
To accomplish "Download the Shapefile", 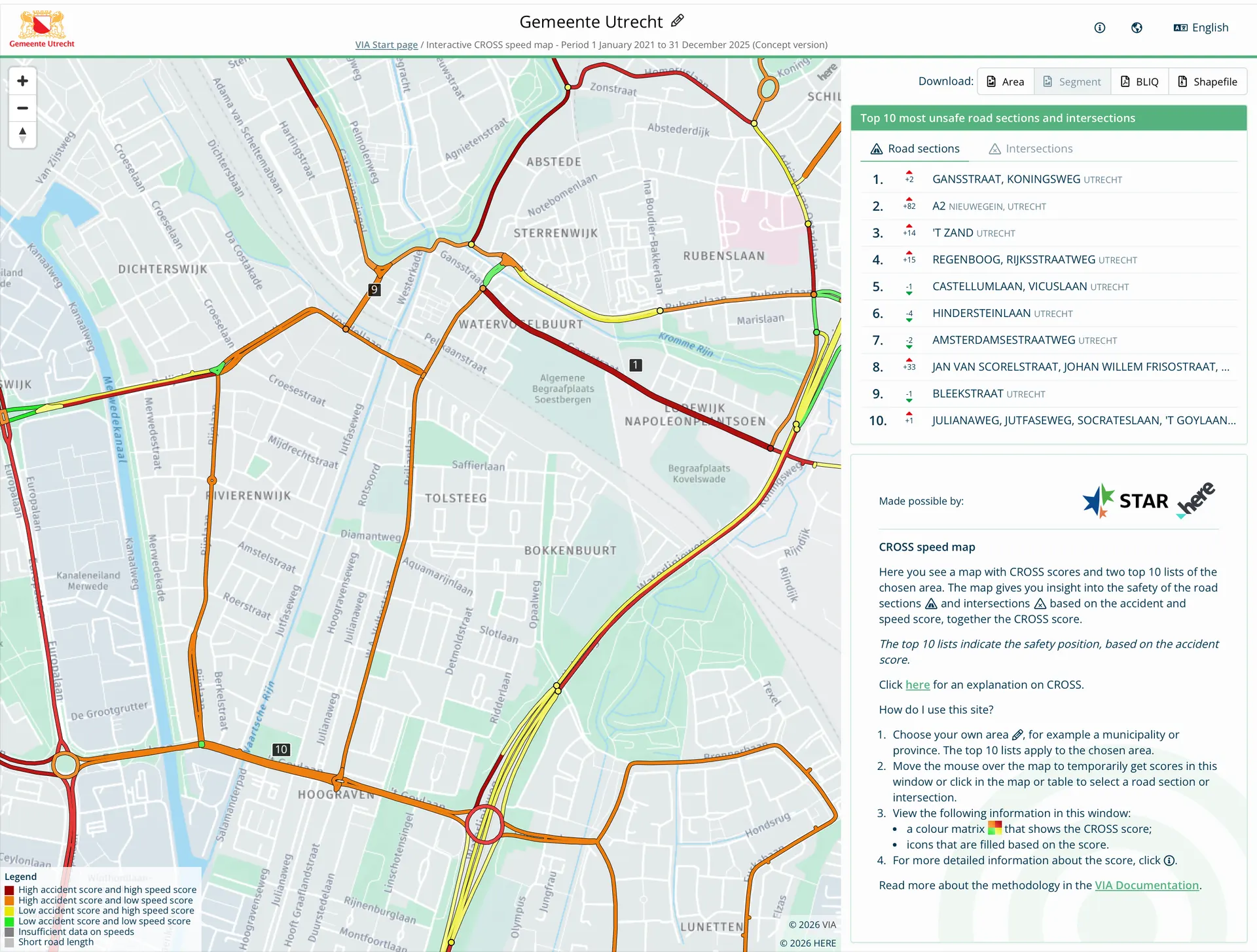I will coord(1208,82).
